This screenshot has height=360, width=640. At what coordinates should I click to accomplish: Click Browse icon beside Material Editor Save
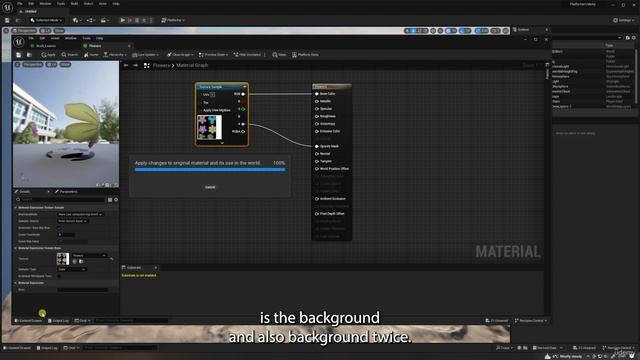29,55
